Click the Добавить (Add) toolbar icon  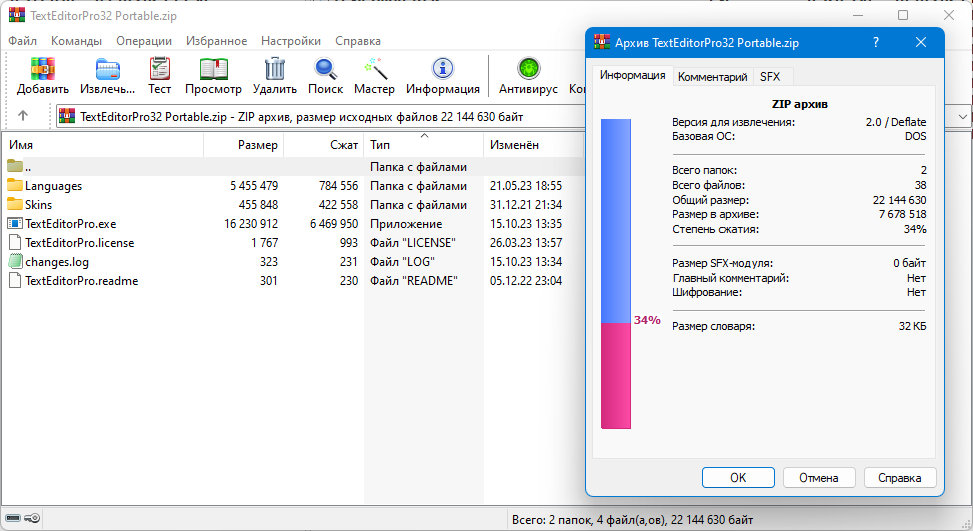pyautogui.click(x=43, y=69)
